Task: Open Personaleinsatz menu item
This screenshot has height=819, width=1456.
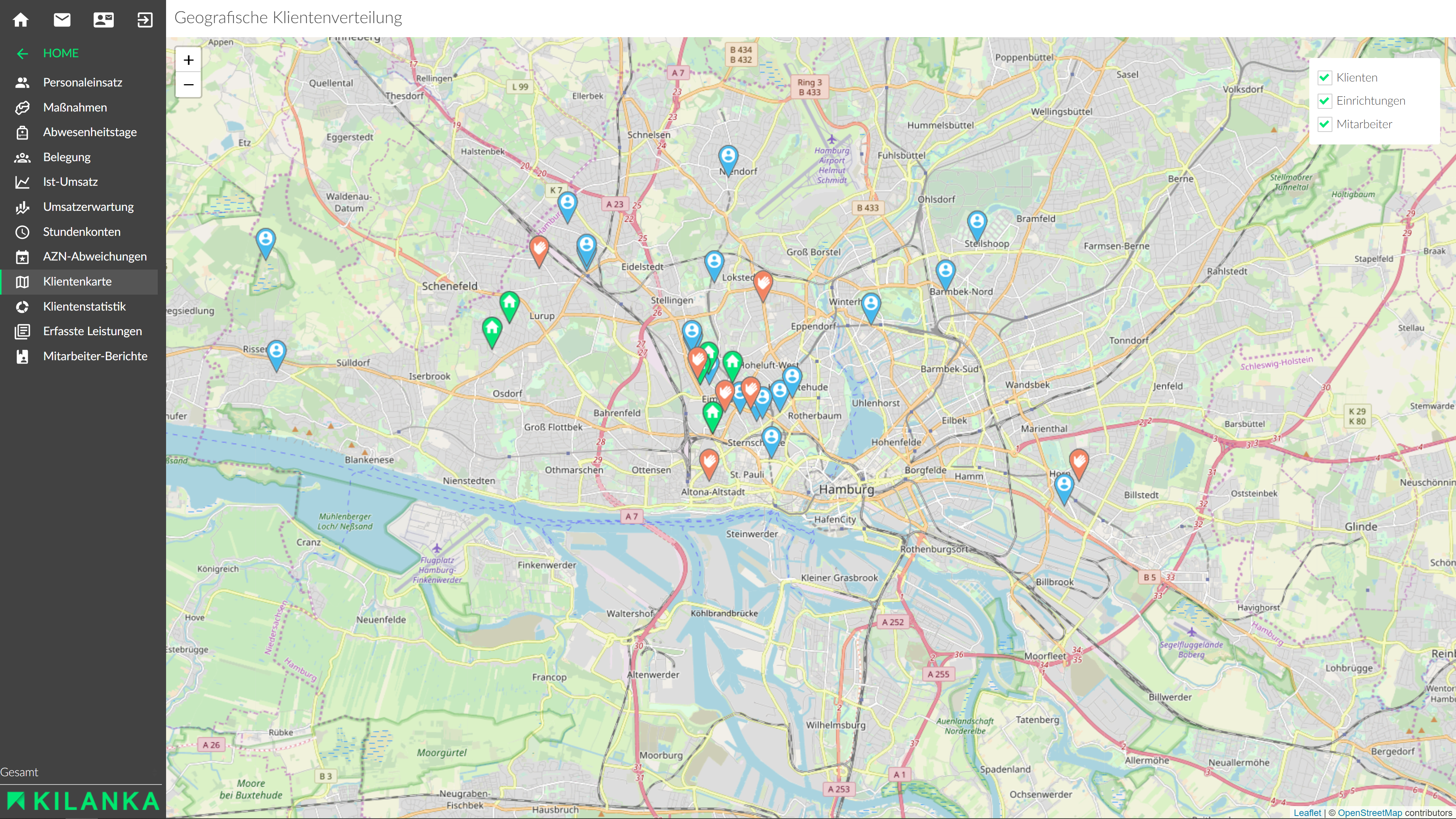Action: (83, 83)
